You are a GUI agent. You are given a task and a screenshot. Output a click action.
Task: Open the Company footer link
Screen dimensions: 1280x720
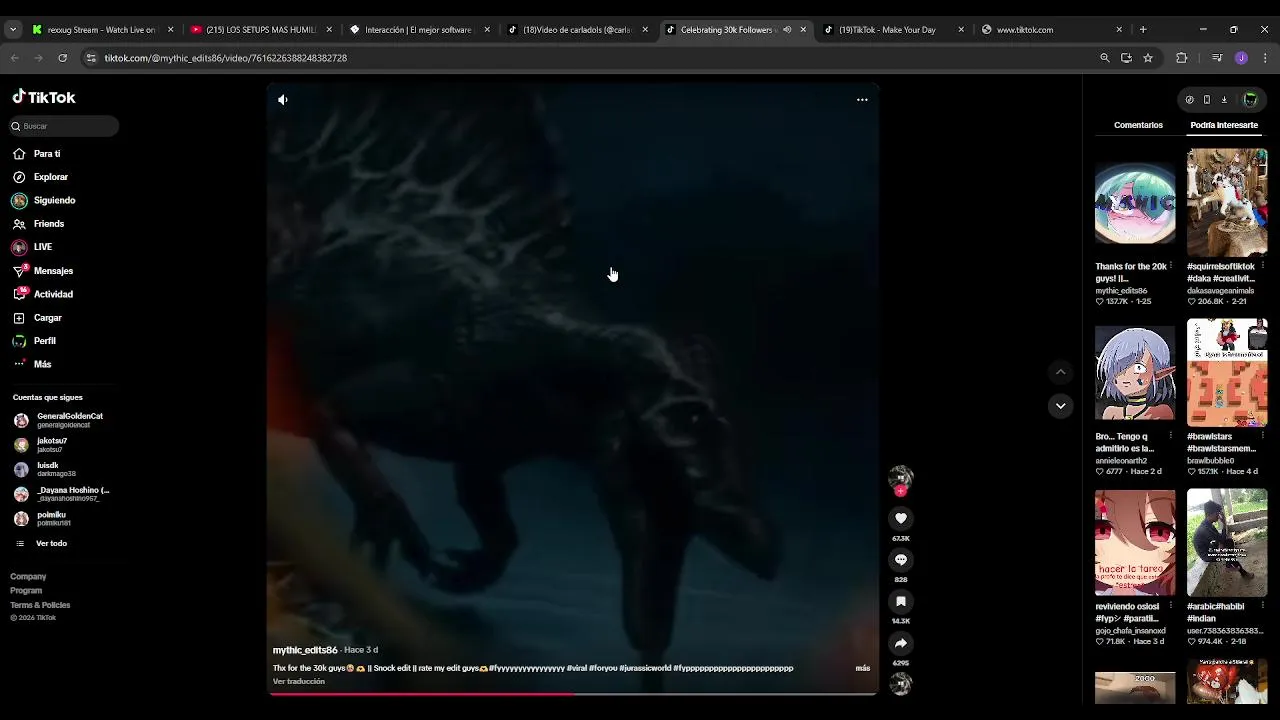[x=28, y=576]
